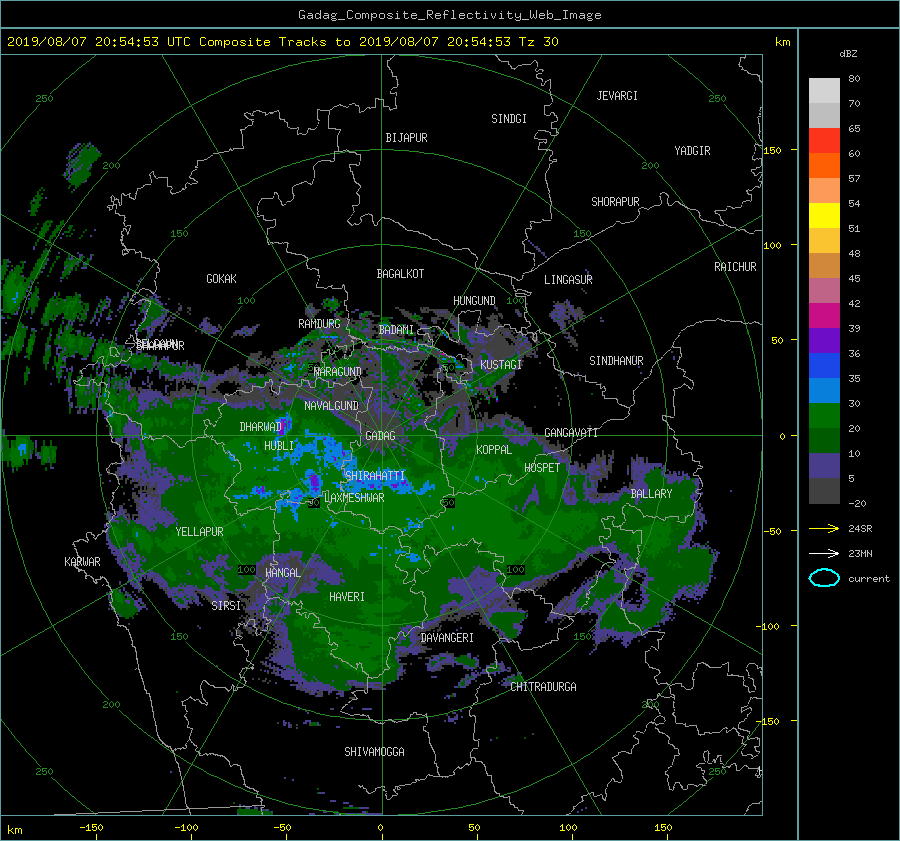
Task: Click the CHITRADURGA city label
Action: click(543, 687)
